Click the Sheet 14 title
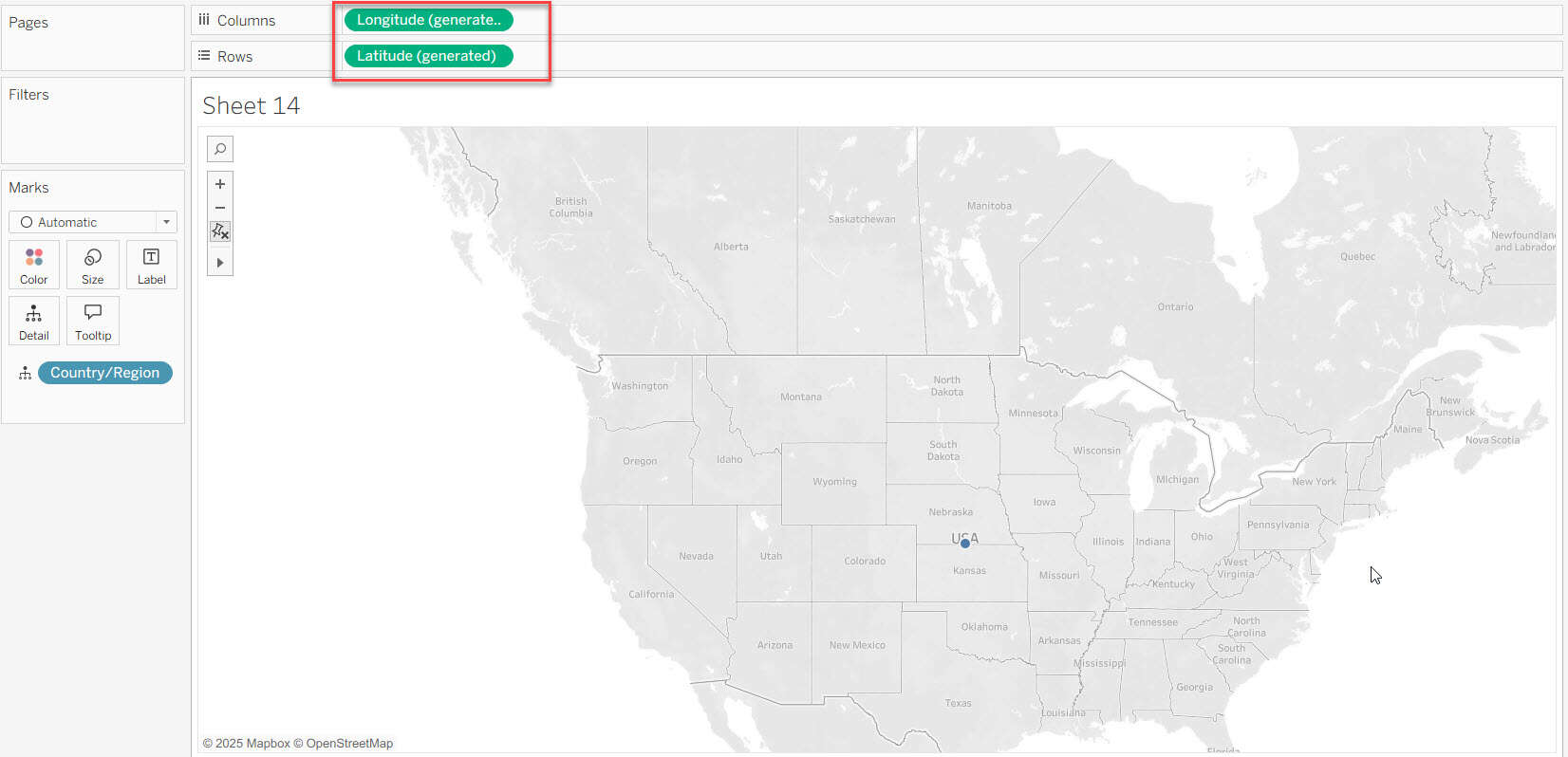1568x757 pixels. pos(252,106)
